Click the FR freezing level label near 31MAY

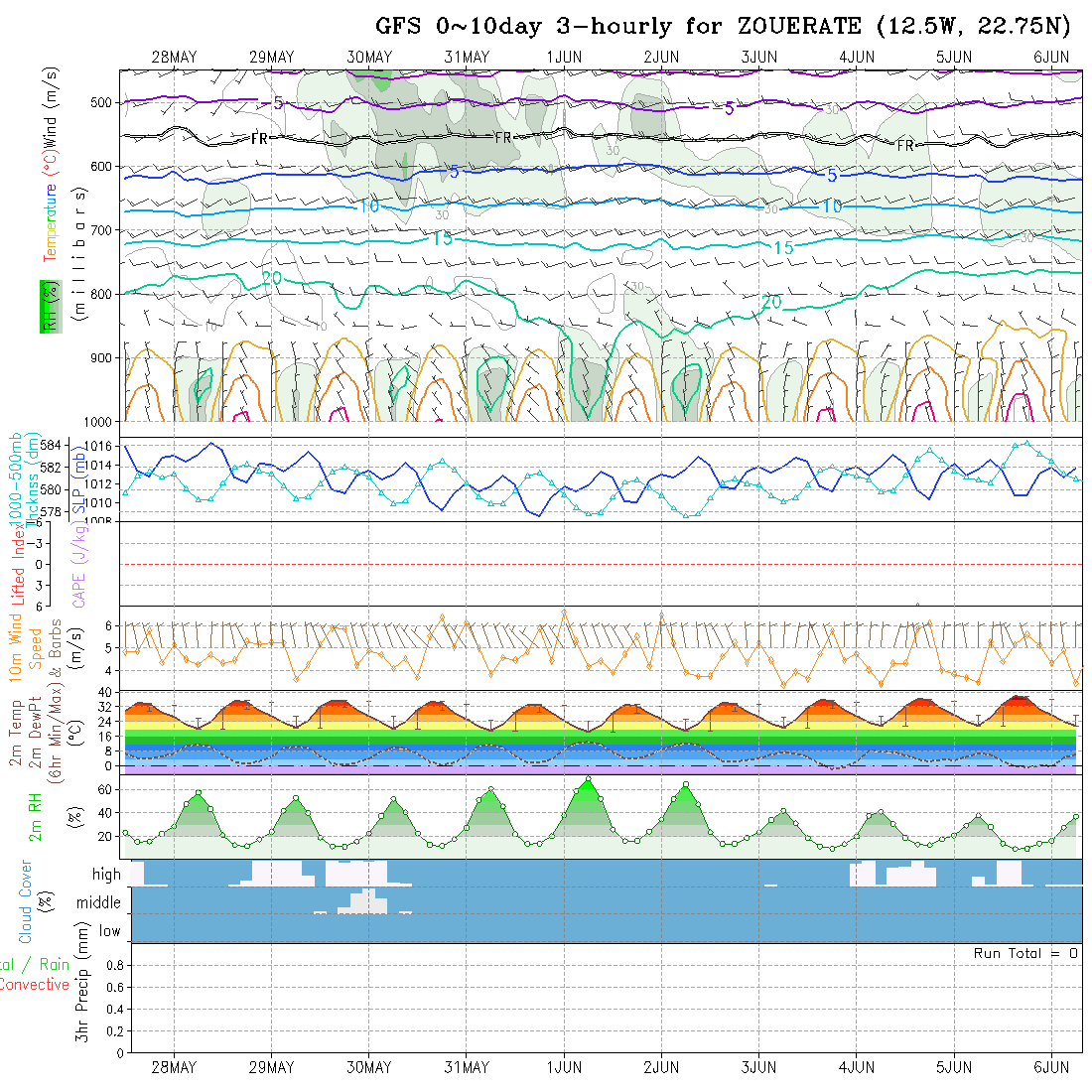click(x=503, y=138)
